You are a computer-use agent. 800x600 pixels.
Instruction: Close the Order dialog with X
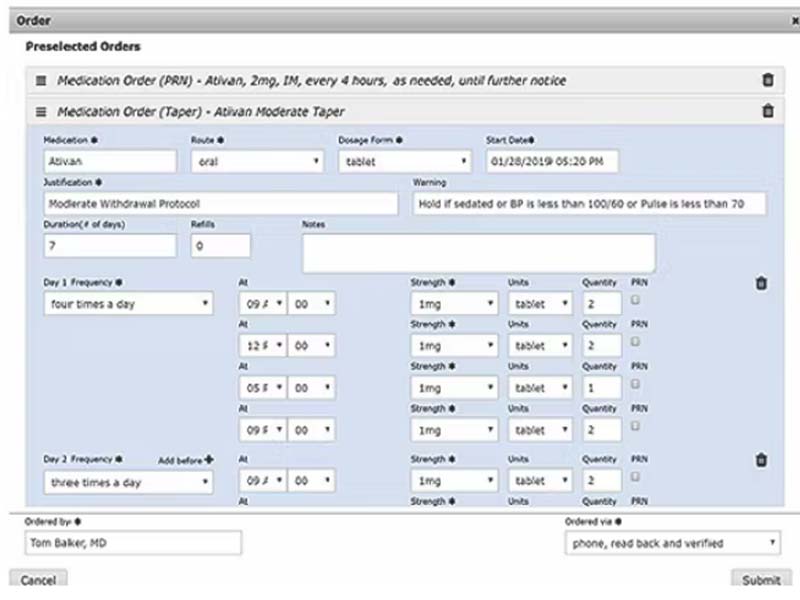point(791,20)
